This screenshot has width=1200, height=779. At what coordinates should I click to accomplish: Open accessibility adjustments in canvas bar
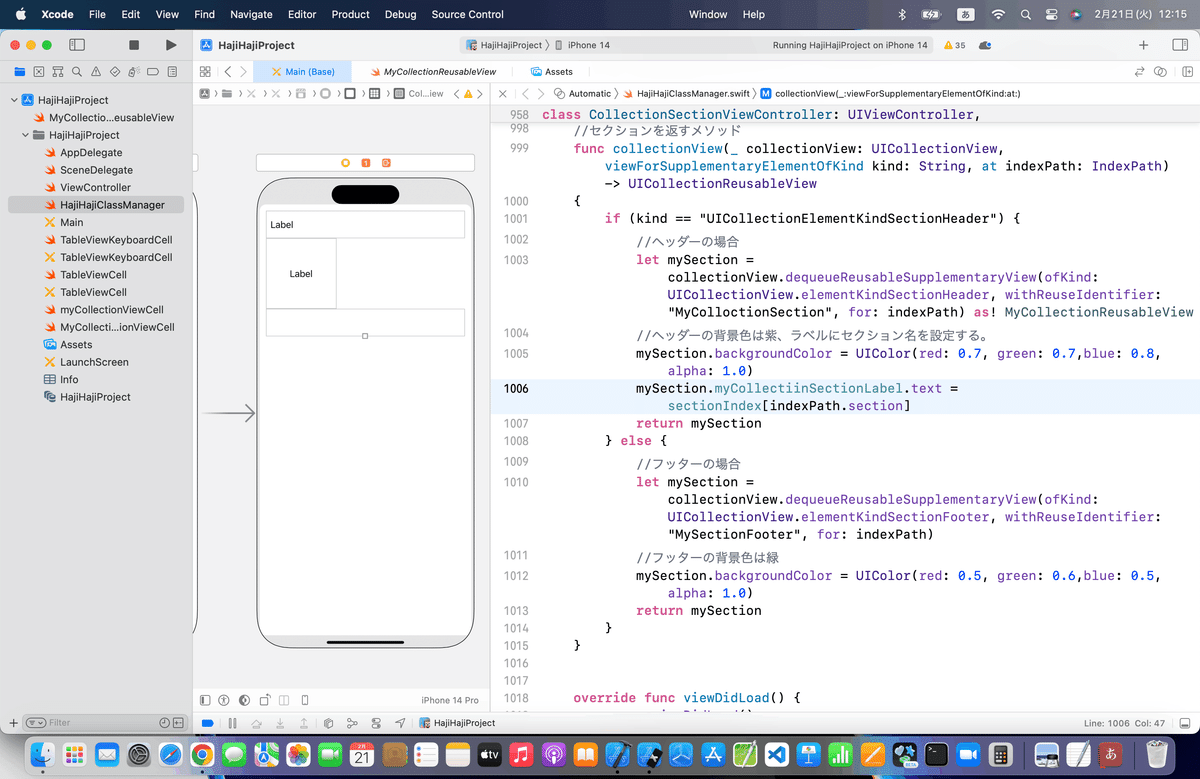point(225,700)
